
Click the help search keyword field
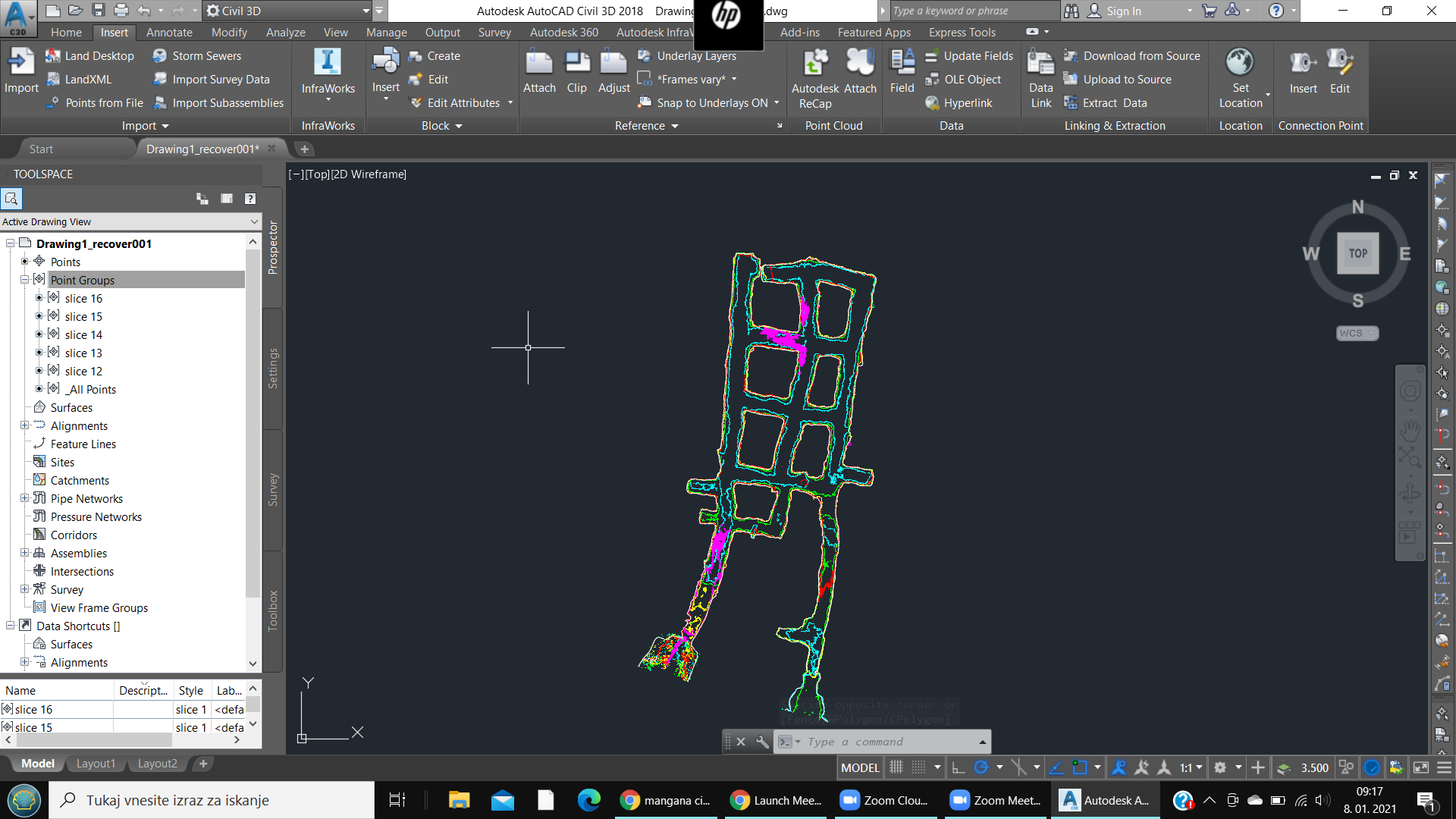[x=974, y=11]
